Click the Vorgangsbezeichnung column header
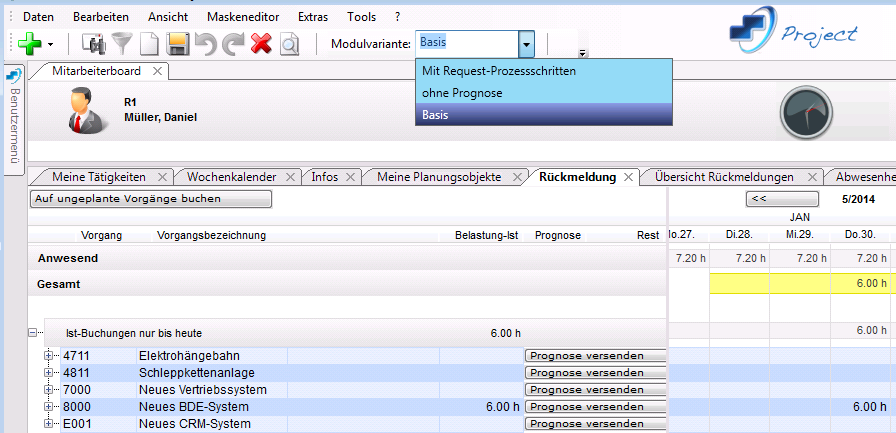The height and width of the screenshot is (433, 896). 211,235
